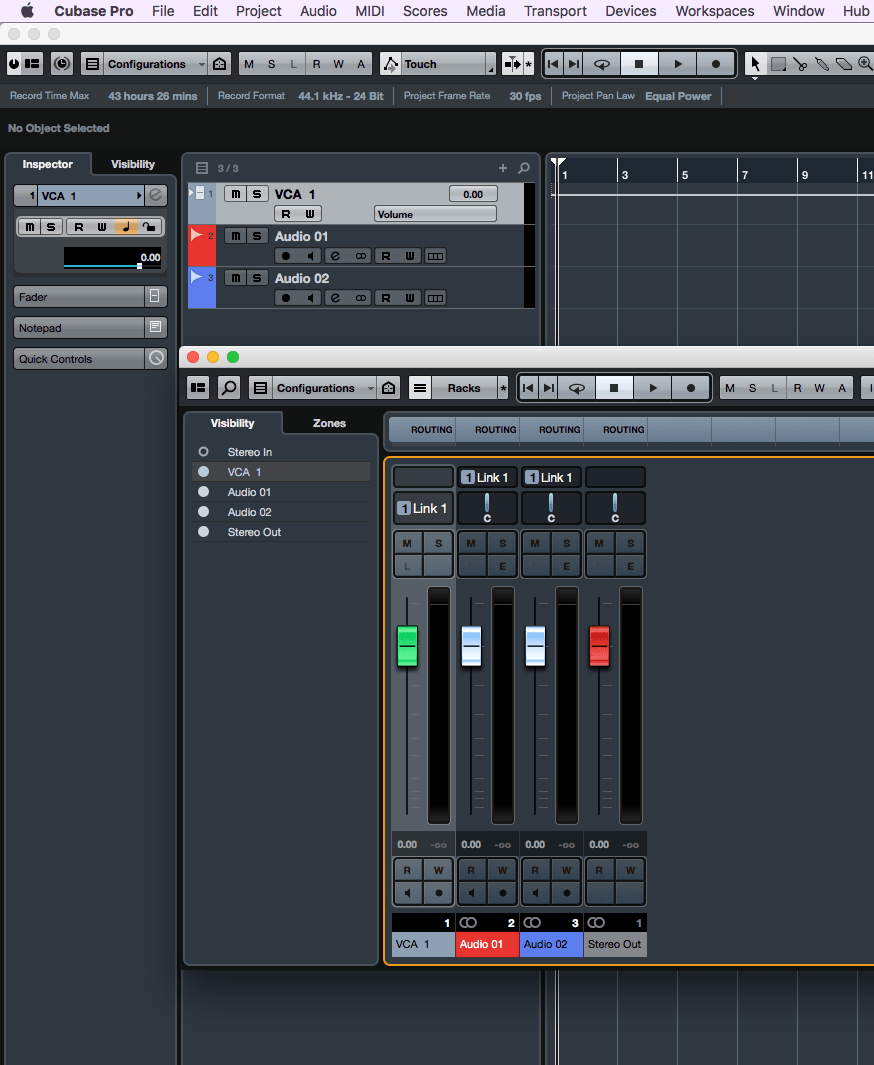Click first ROUTING rack header
874x1065 pixels.
pyautogui.click(x=423, y=430)
